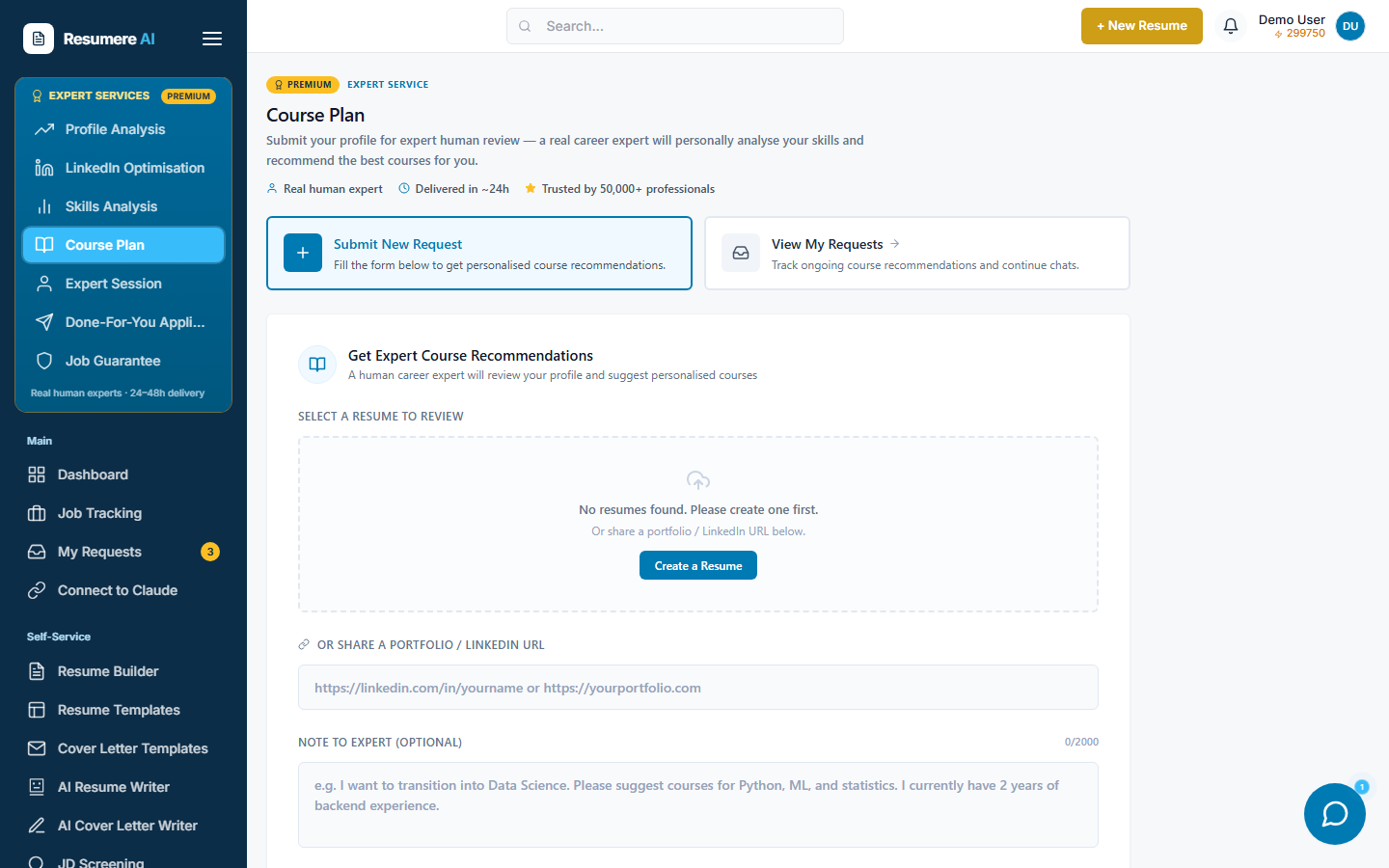
Task: Click the inbox icon in View My Requests
Action: click(741, 253)
